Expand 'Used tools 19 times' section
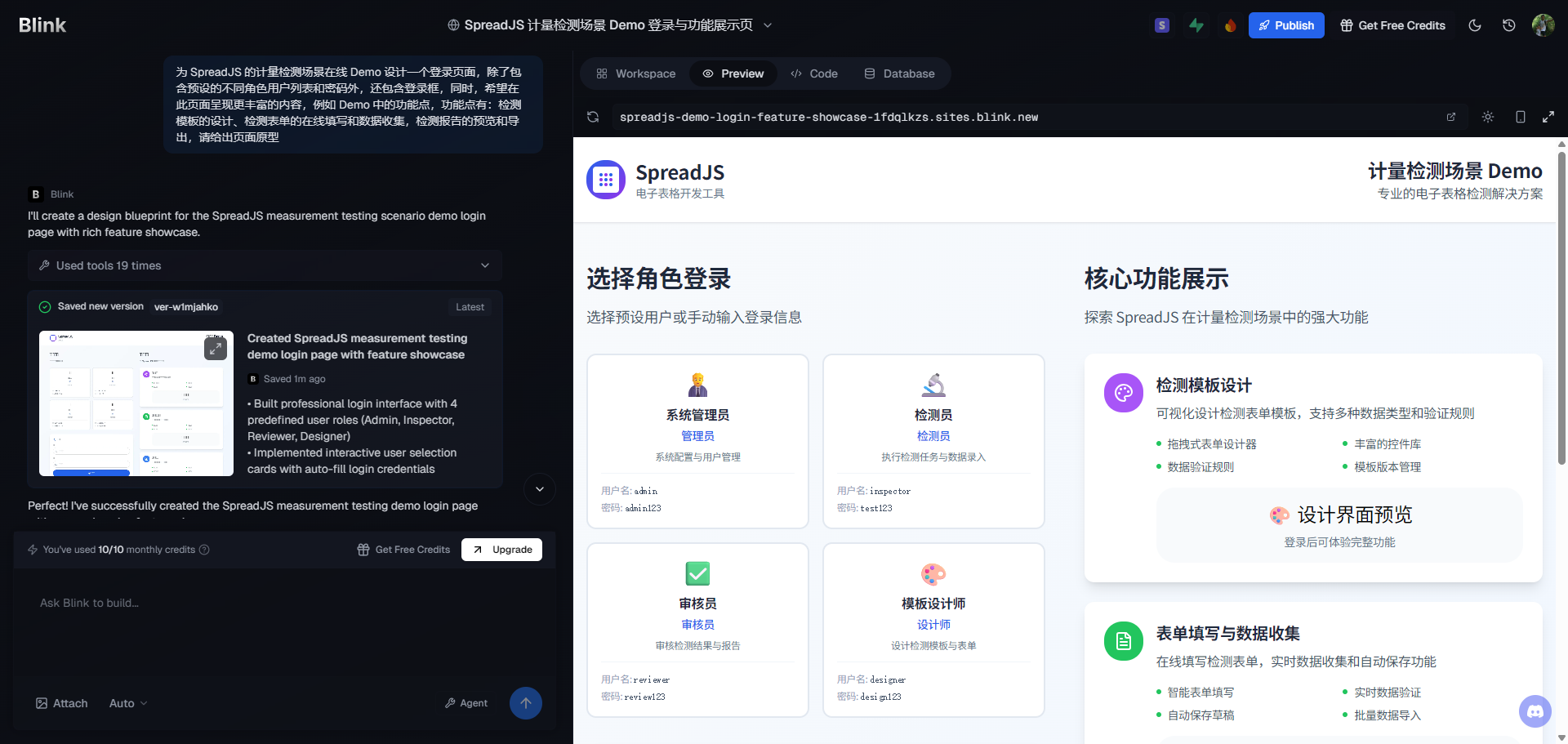 [265, 265]
